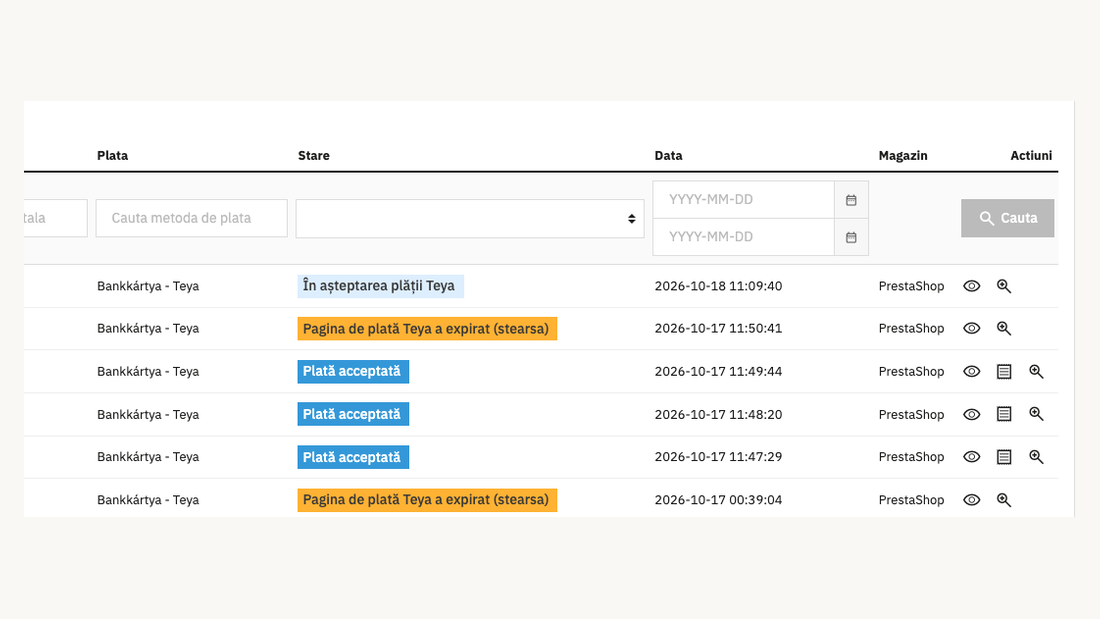This screenshot has width=1100, height=619.
Task: Open invoice document for 2026-10-17 11:48:20 order
Action: (x=1004, y=415)
